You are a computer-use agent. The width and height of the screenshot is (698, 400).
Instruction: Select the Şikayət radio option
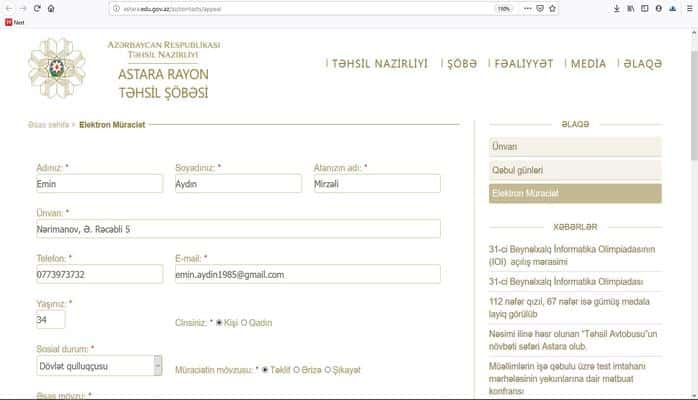328,370
